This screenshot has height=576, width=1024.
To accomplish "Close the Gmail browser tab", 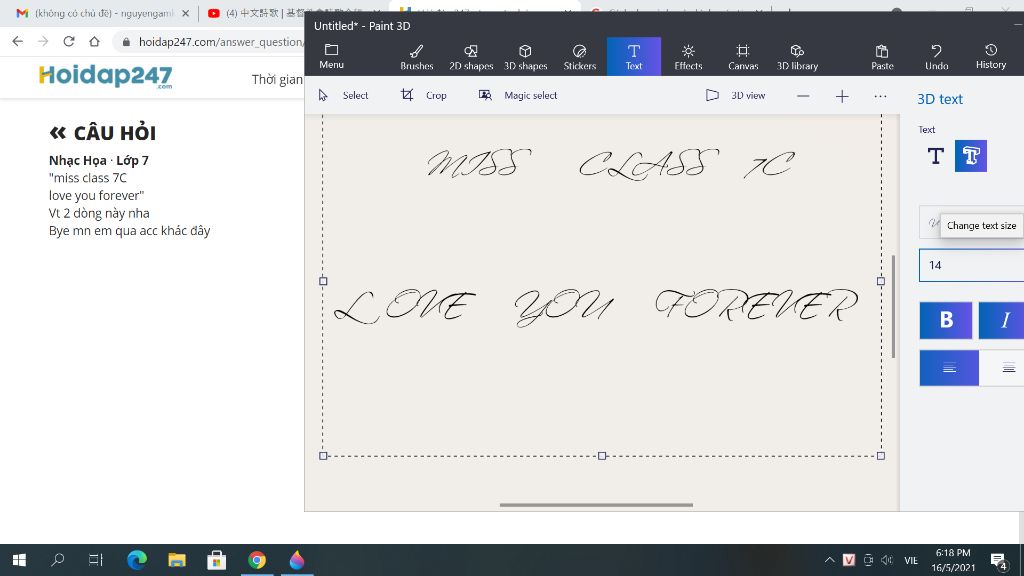I will click(185, 13).
